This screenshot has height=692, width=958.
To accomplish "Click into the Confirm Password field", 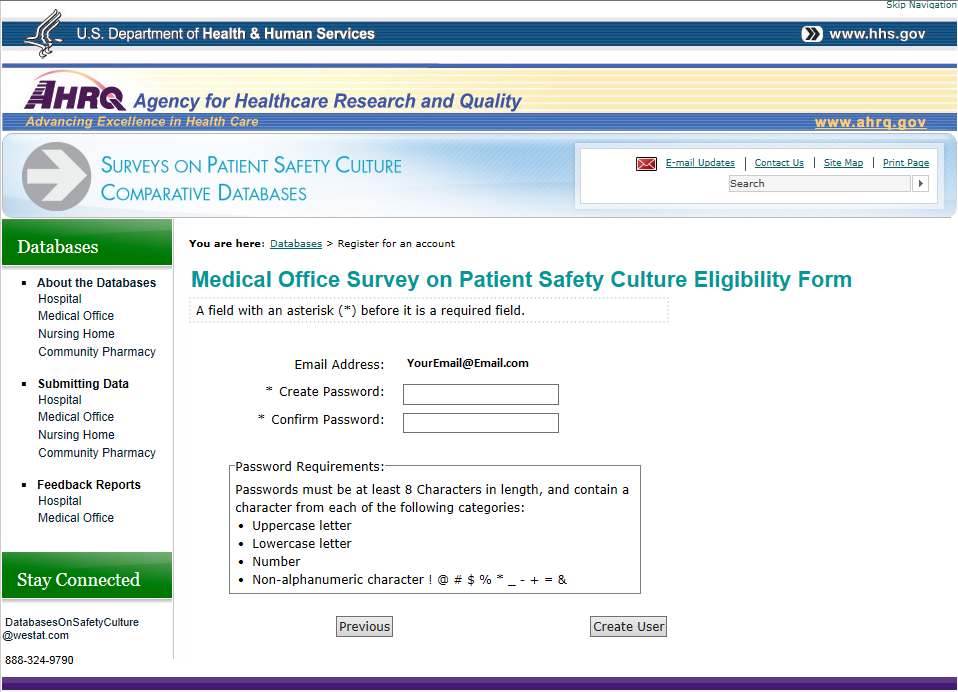I will tap(480, 423).
